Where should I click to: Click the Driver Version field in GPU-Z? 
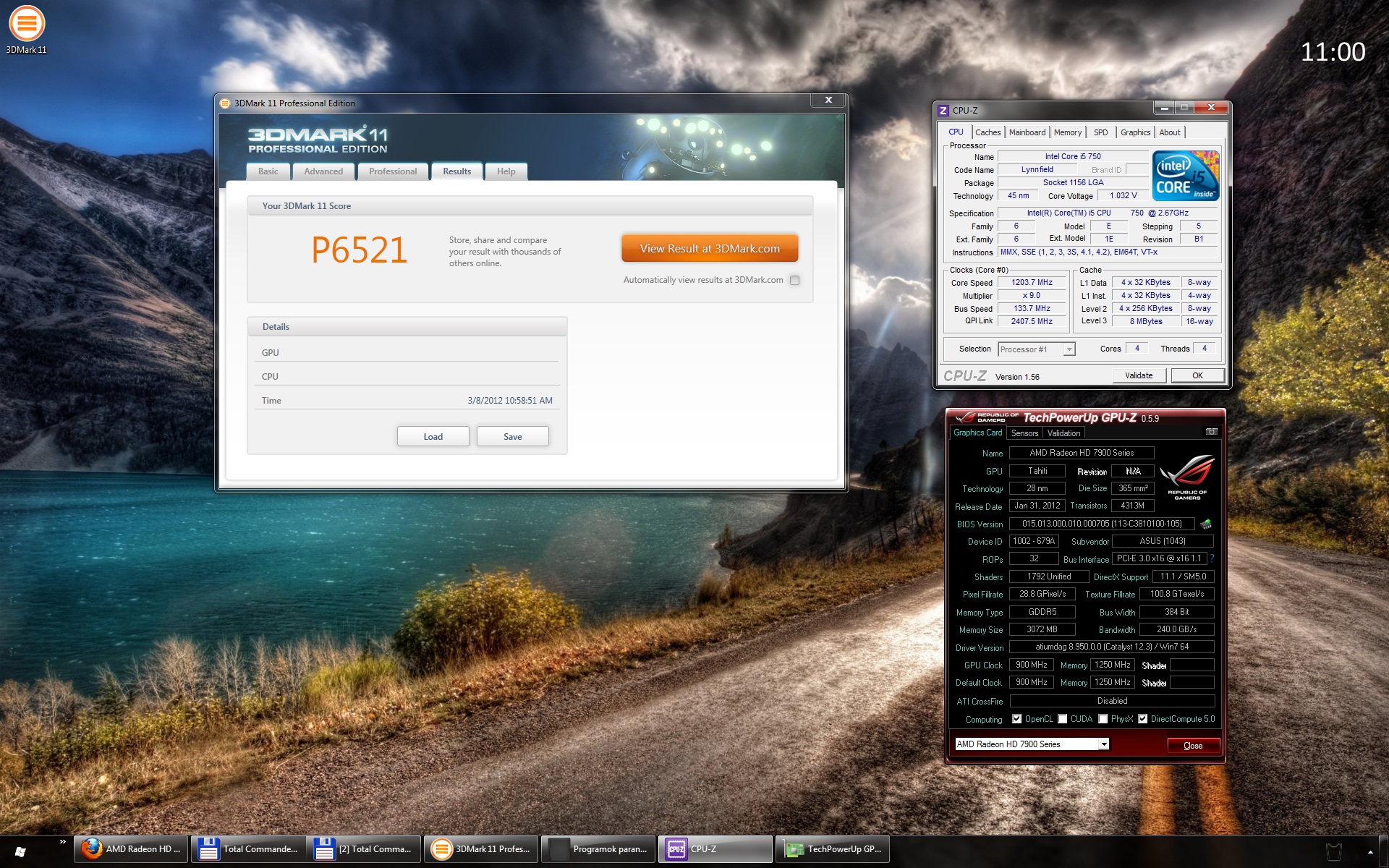click(1112, 647)
